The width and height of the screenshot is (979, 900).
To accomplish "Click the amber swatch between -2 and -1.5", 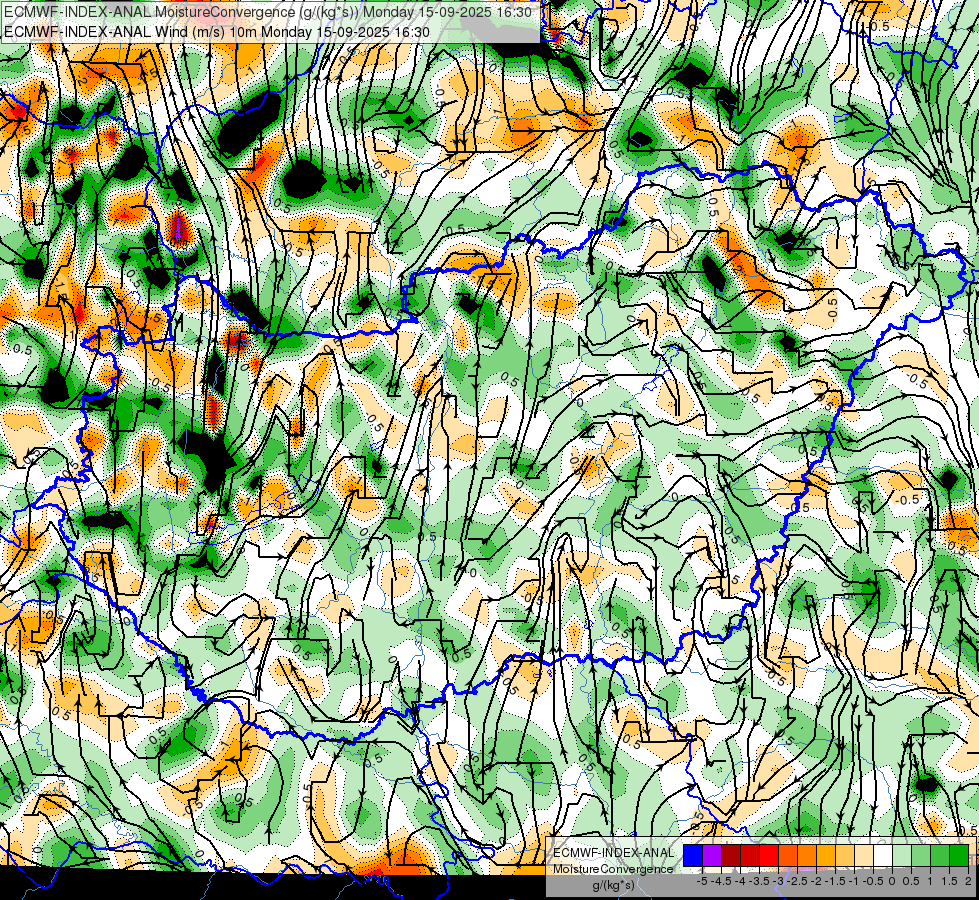I will [x=826, y=856].
